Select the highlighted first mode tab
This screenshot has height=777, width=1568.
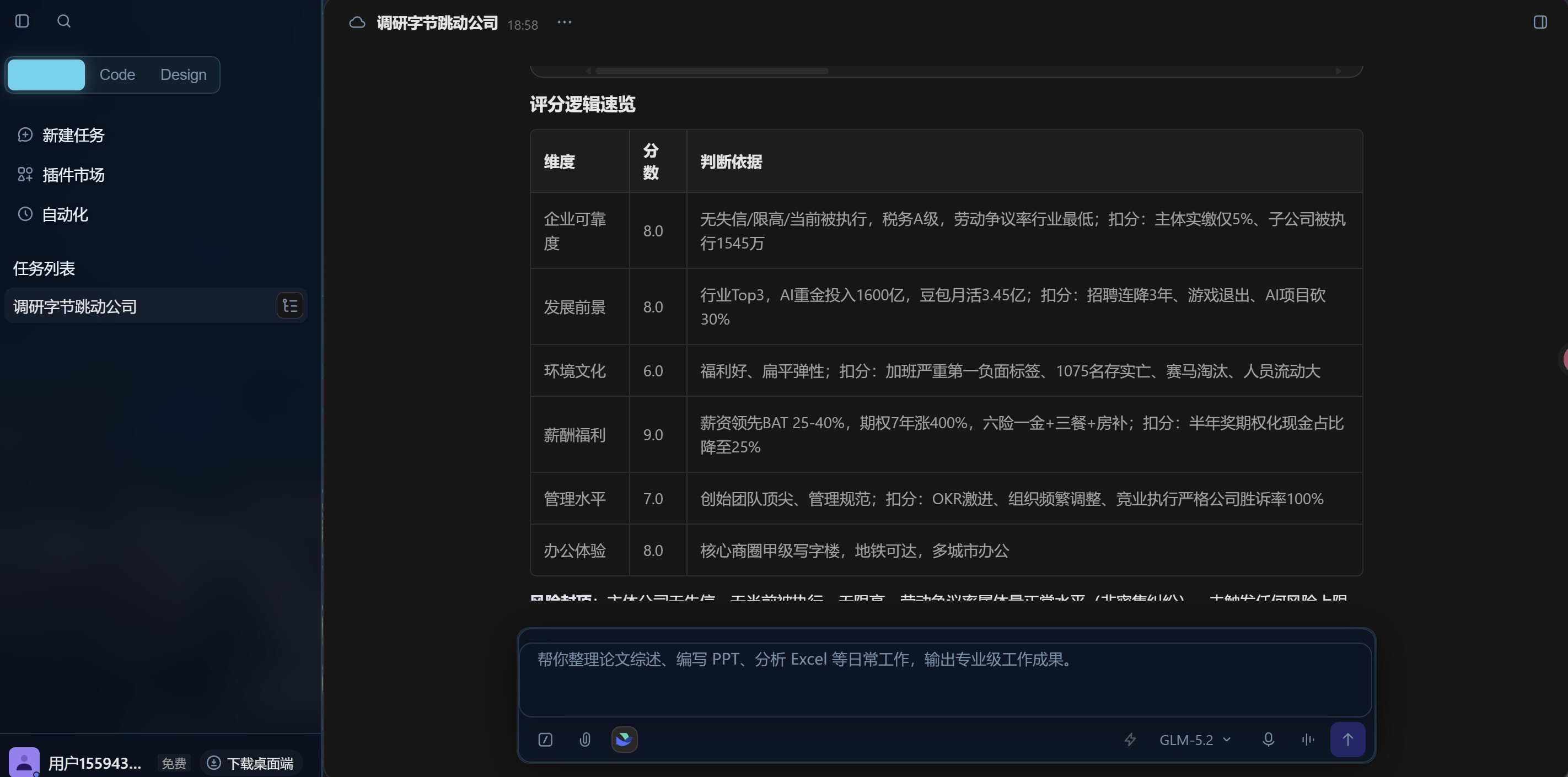point(46,75)
